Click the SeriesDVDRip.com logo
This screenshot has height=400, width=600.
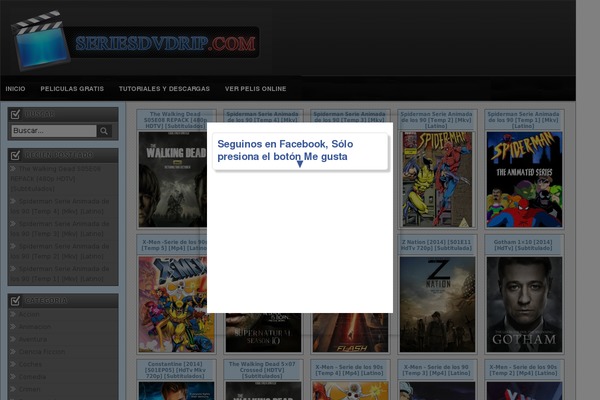tap(136, 41)
